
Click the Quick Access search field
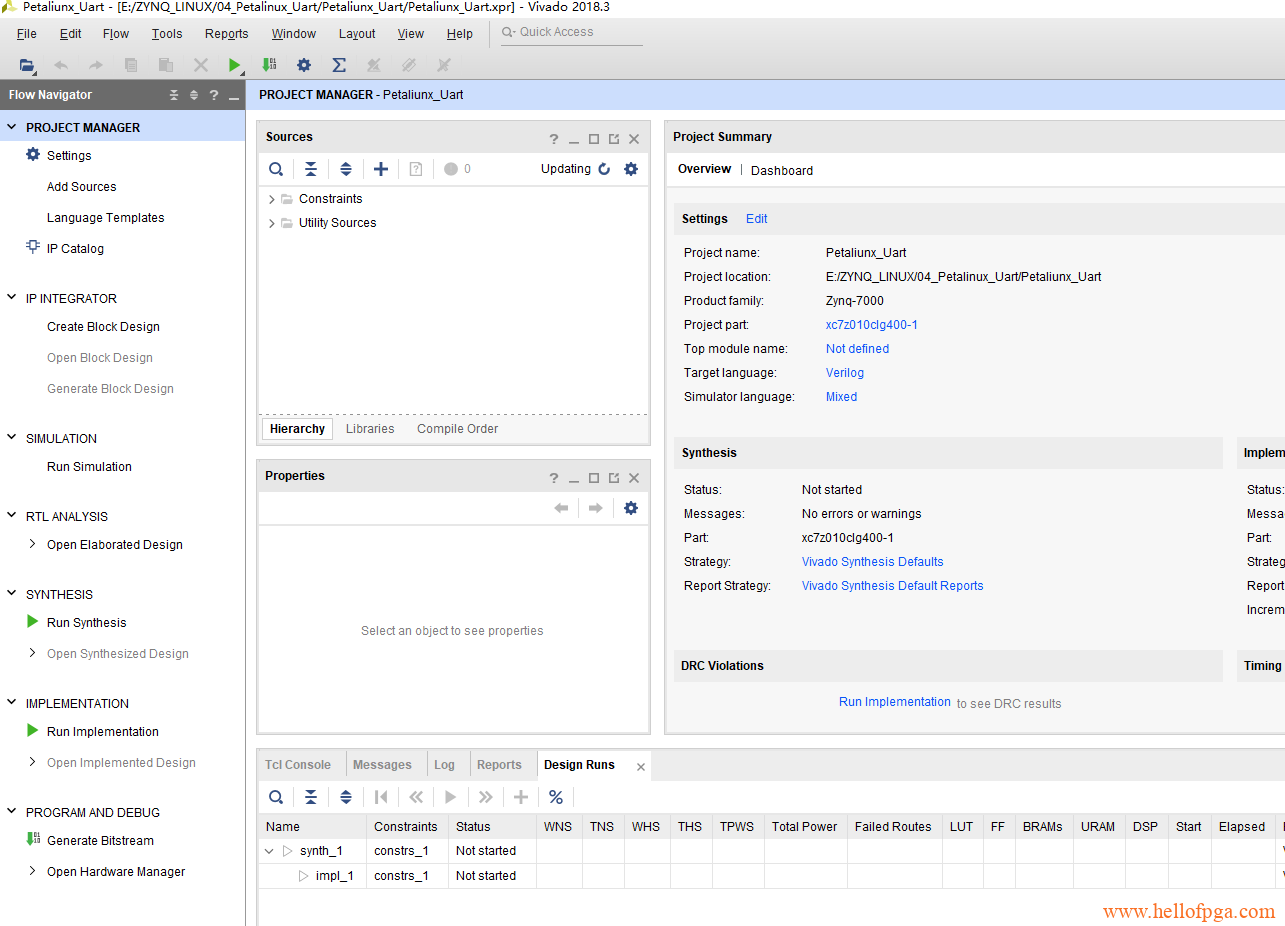tap(571, 32)
